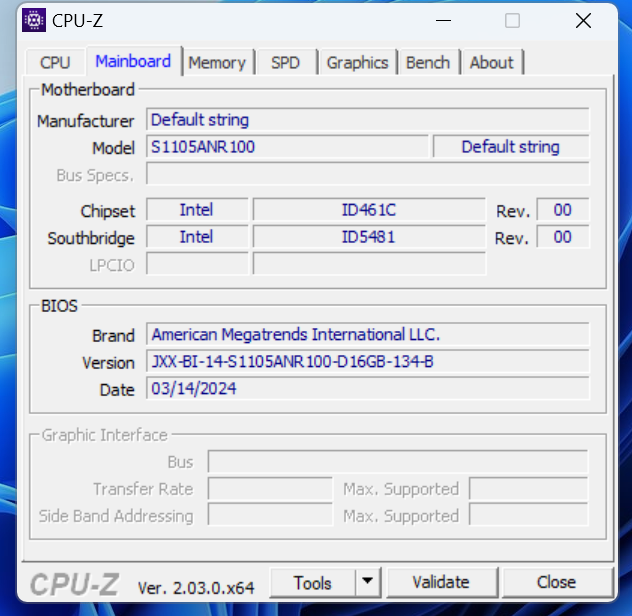Switch to the SPD tab

point(285,62)
